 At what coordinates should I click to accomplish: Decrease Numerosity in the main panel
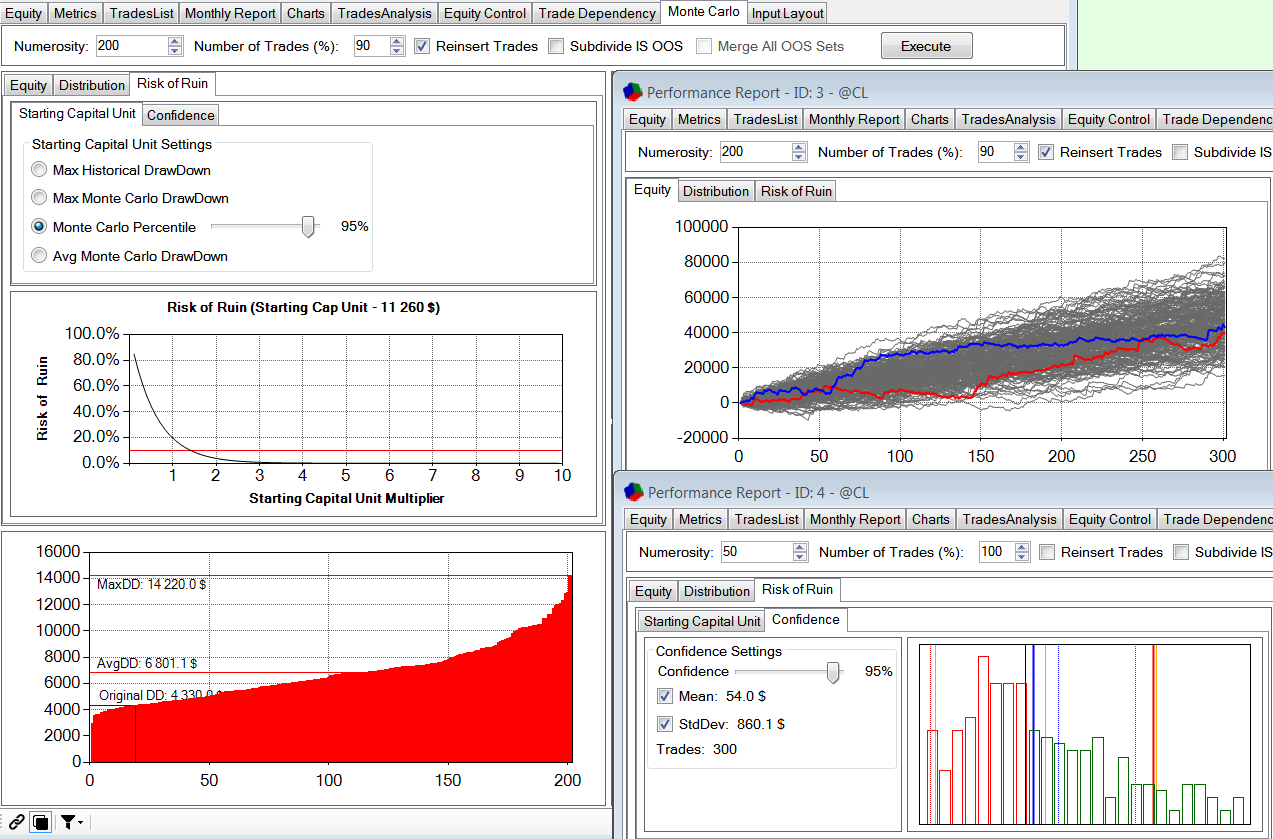tap(176, 51)
